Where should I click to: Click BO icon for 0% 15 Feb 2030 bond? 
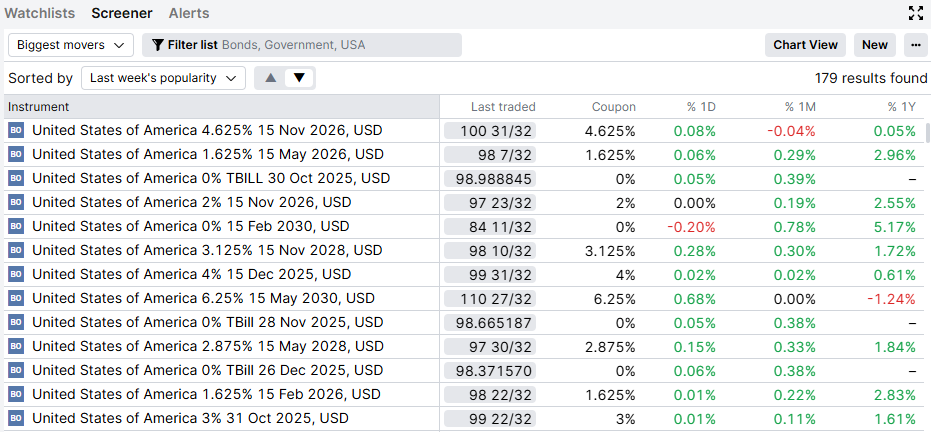pyautogui.click(x=16, y=227)
